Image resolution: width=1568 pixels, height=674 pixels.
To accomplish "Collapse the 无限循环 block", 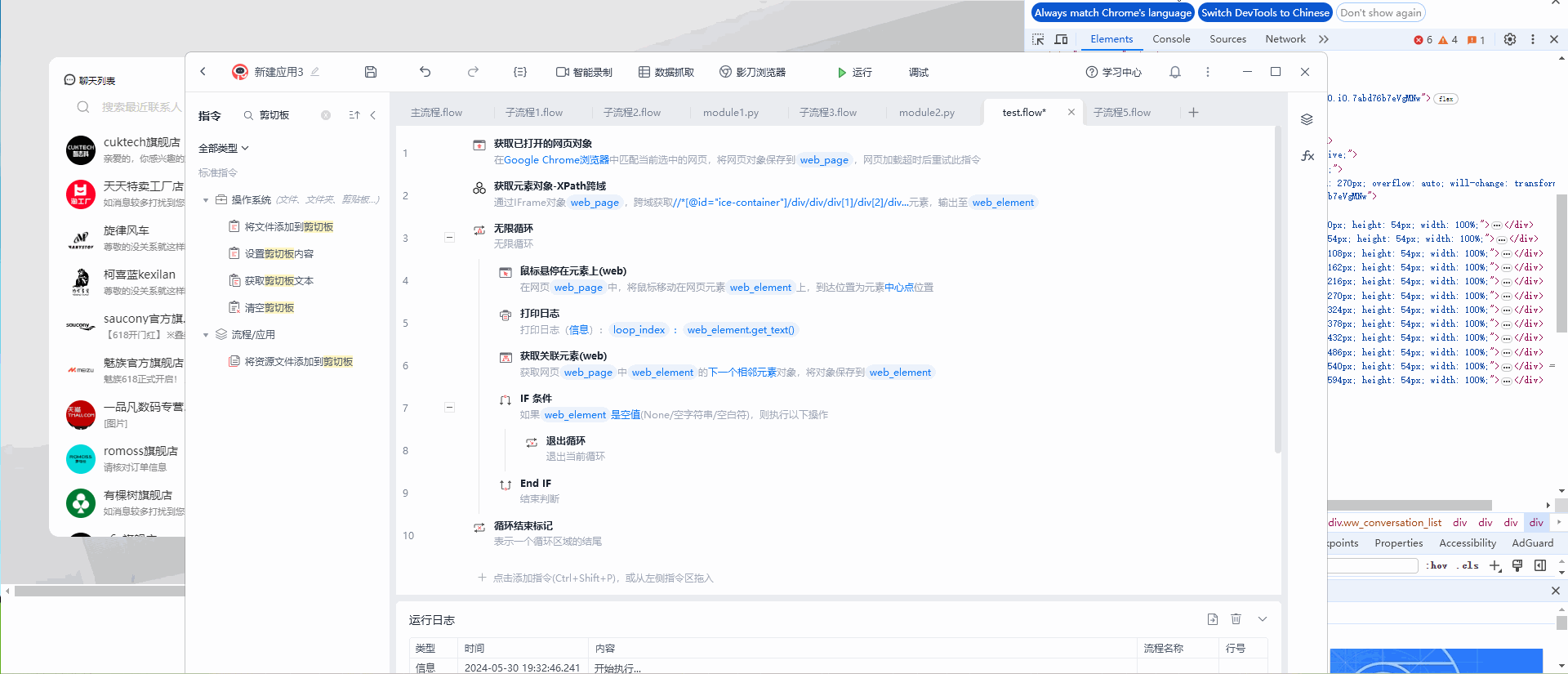I will pyautogui.click(x=449, y=238).
